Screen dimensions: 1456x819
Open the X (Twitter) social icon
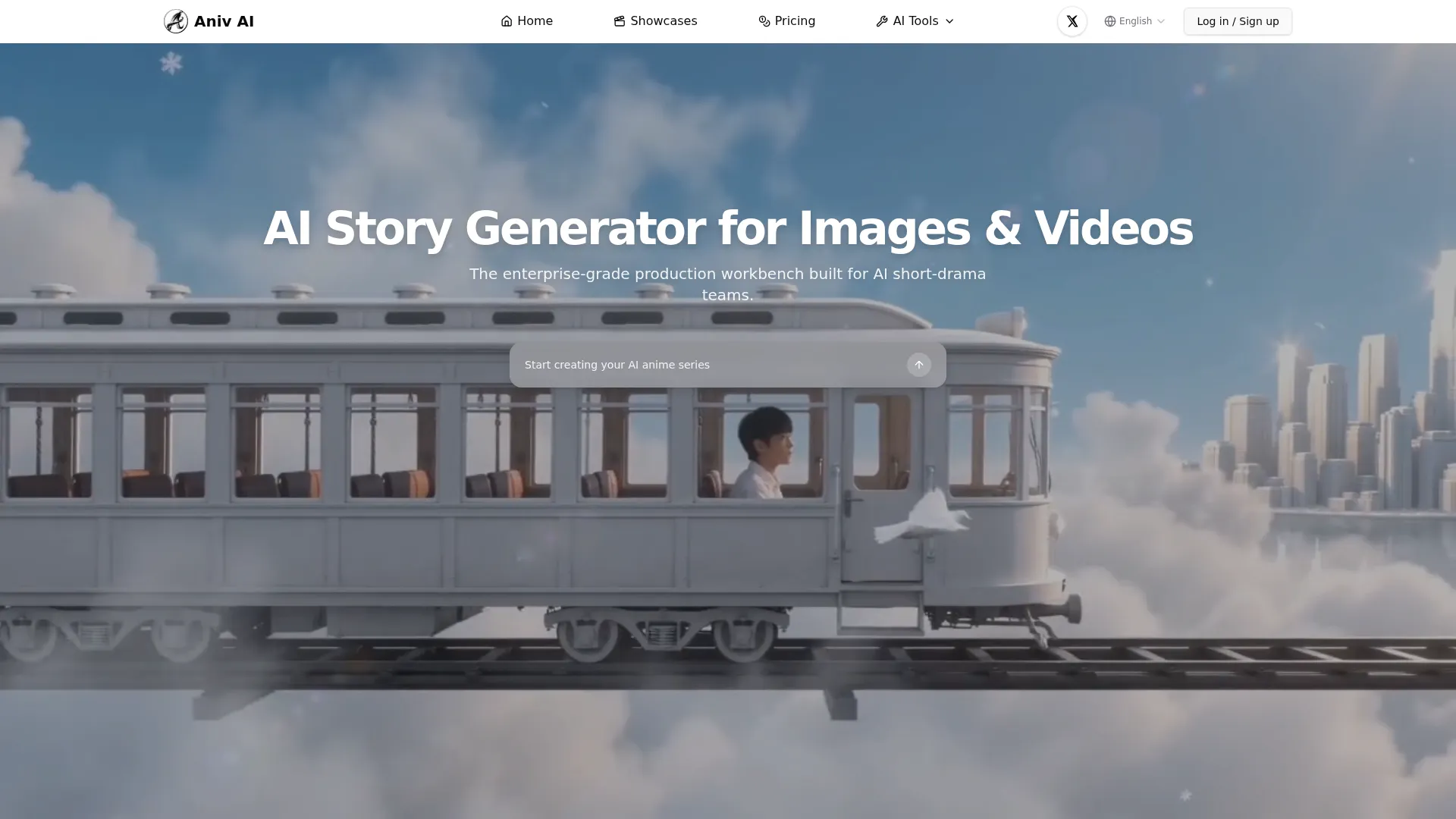(x=1072, y=21)
